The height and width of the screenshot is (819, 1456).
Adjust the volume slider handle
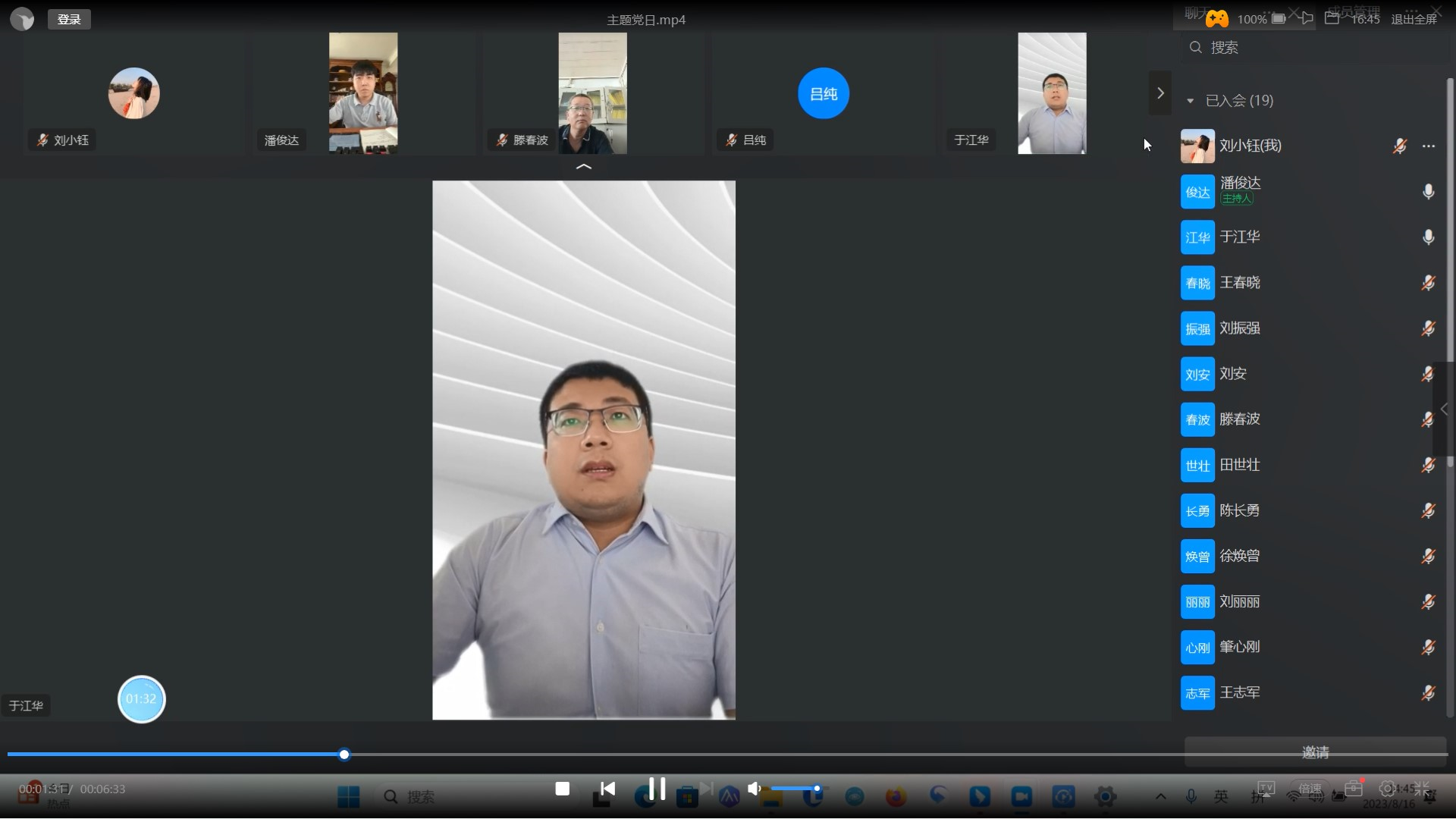(x=817, y=789)
